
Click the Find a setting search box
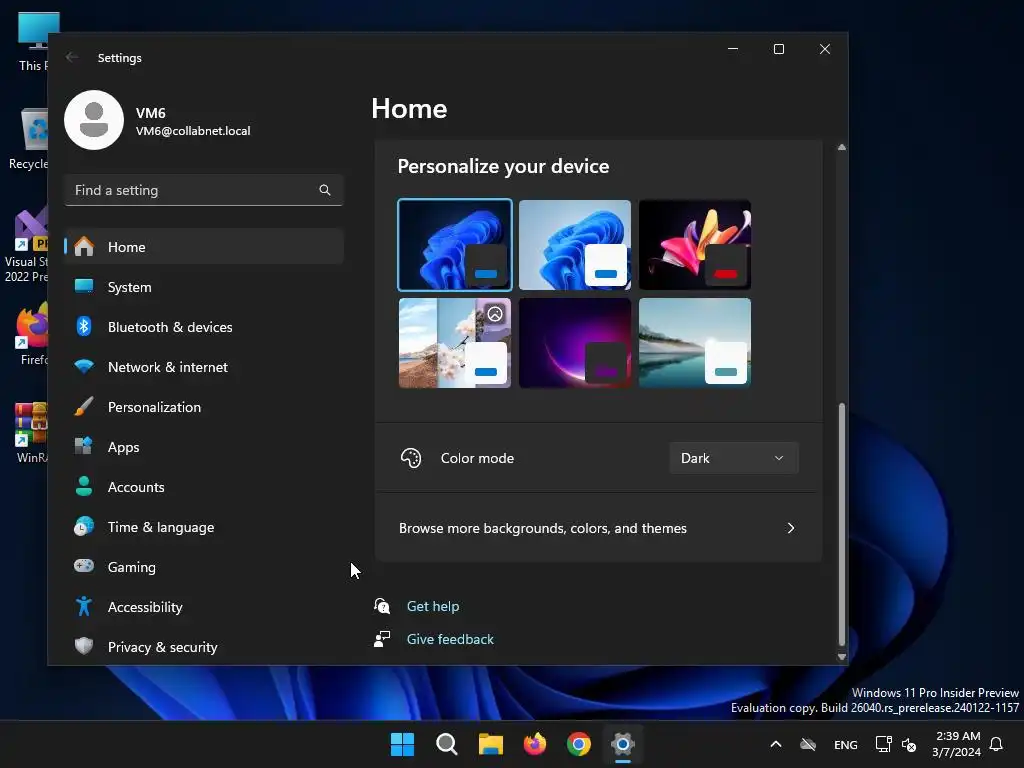click(x=204, y=190)
